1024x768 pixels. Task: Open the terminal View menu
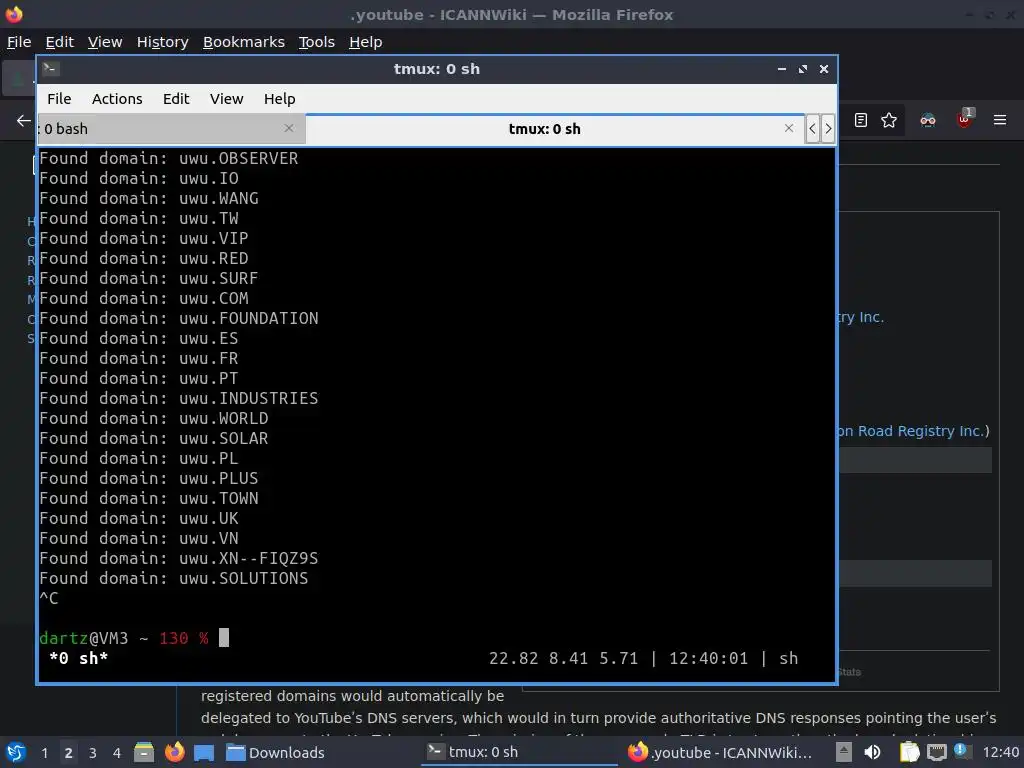click(227, 99)
